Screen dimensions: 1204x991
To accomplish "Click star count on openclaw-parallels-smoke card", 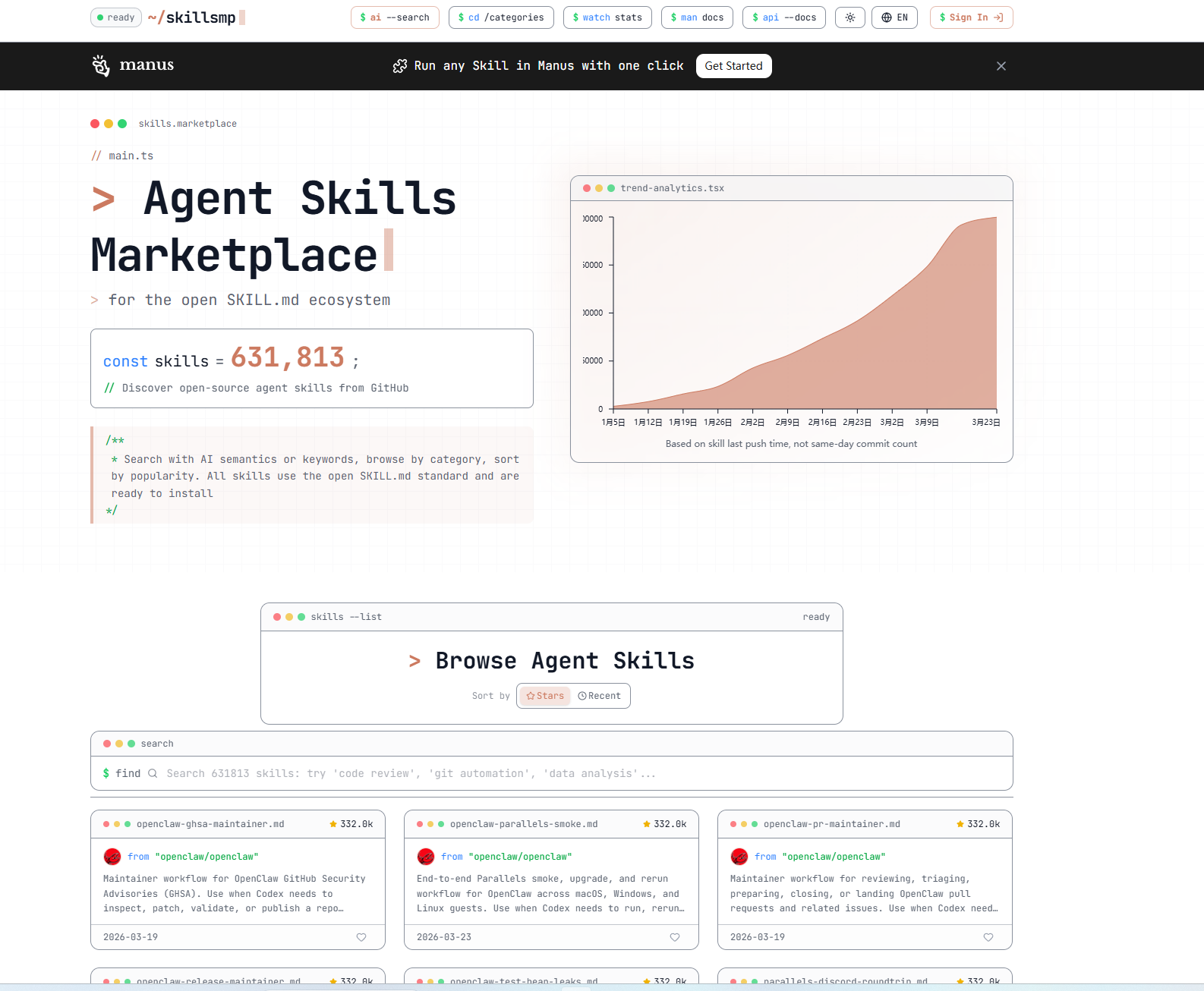I will [x=665, y=824].
